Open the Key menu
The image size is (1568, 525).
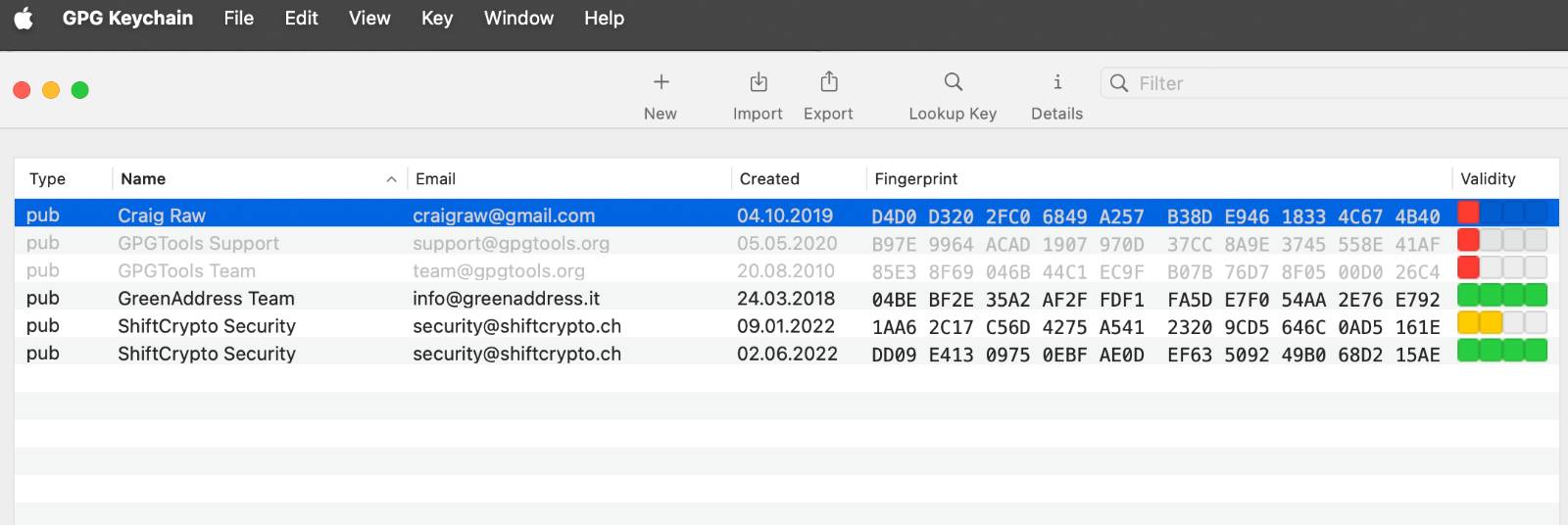click(x=436, y=19)
